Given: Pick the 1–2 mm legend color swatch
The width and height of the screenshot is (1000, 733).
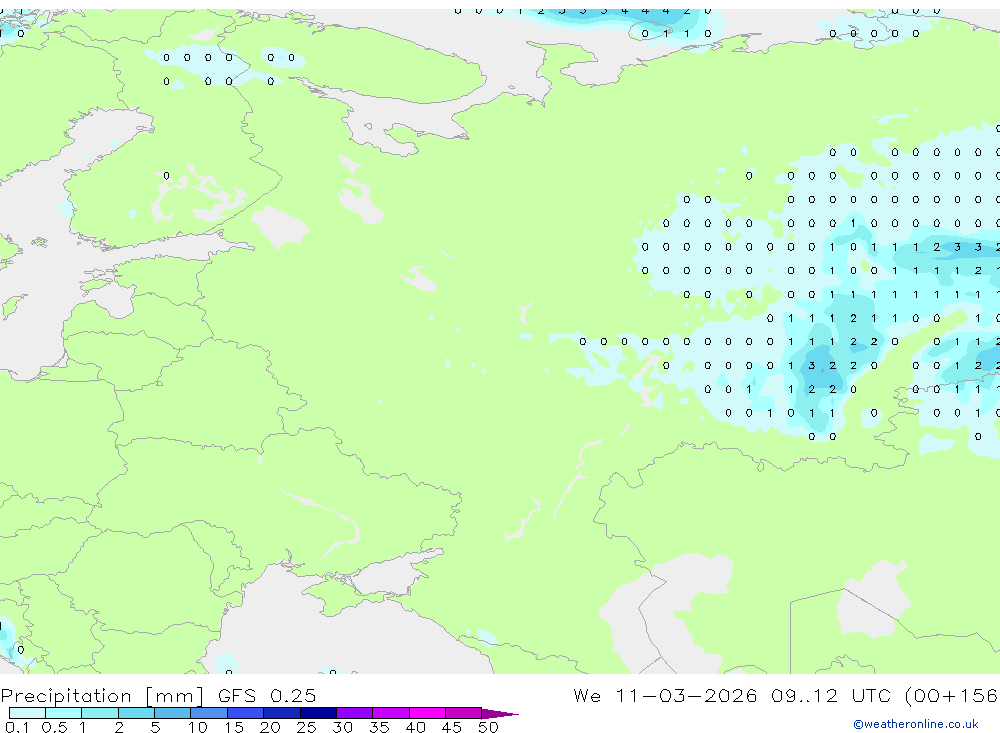Looking at the screenshot, I should (100, 713).
